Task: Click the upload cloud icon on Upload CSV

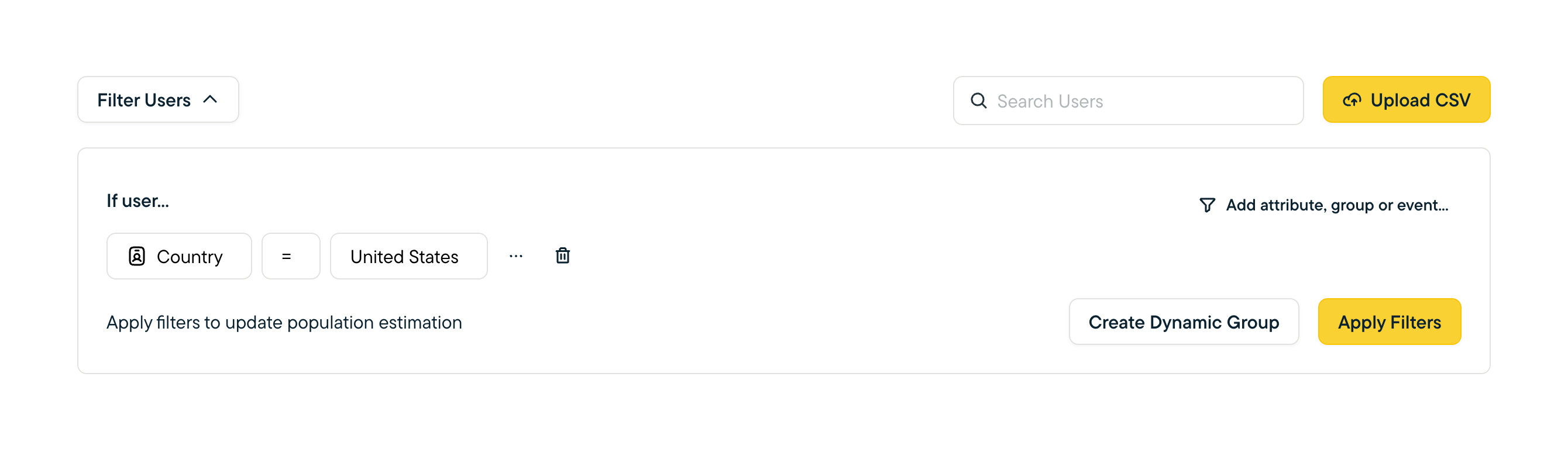Action: (x=1352, y=101)
